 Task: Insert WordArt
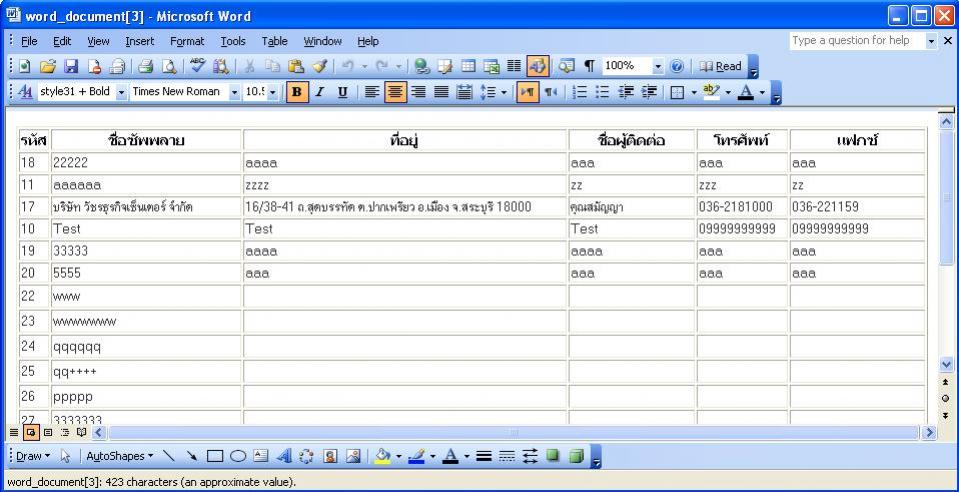click(284, 456)
